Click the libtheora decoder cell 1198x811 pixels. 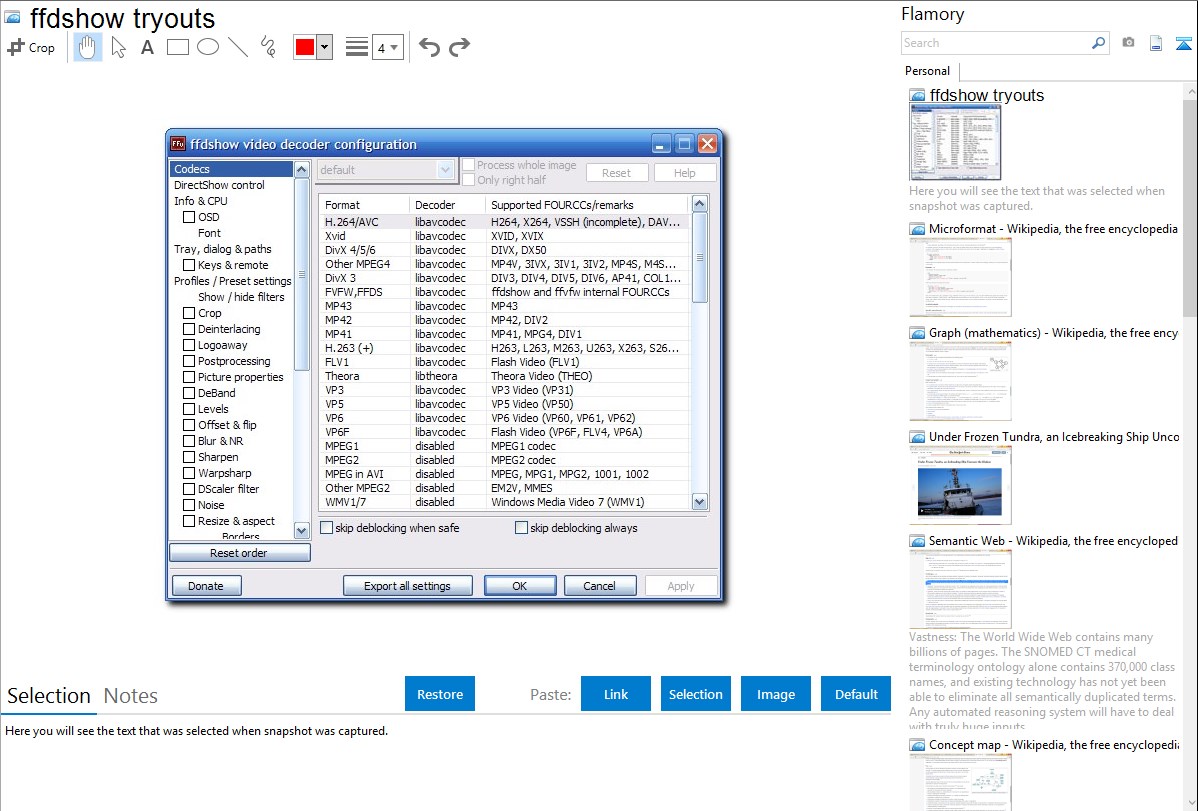point(436,376)
